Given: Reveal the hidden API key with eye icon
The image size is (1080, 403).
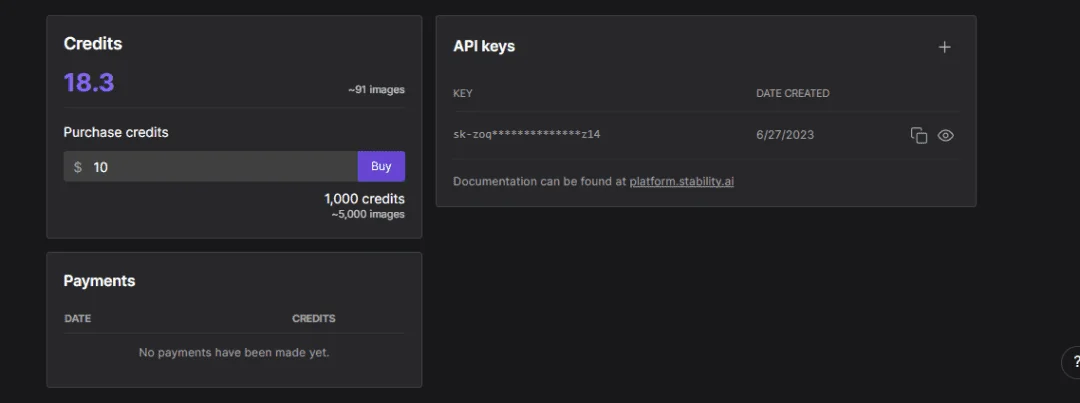Looking at the screenshot, I should point(946,136).
